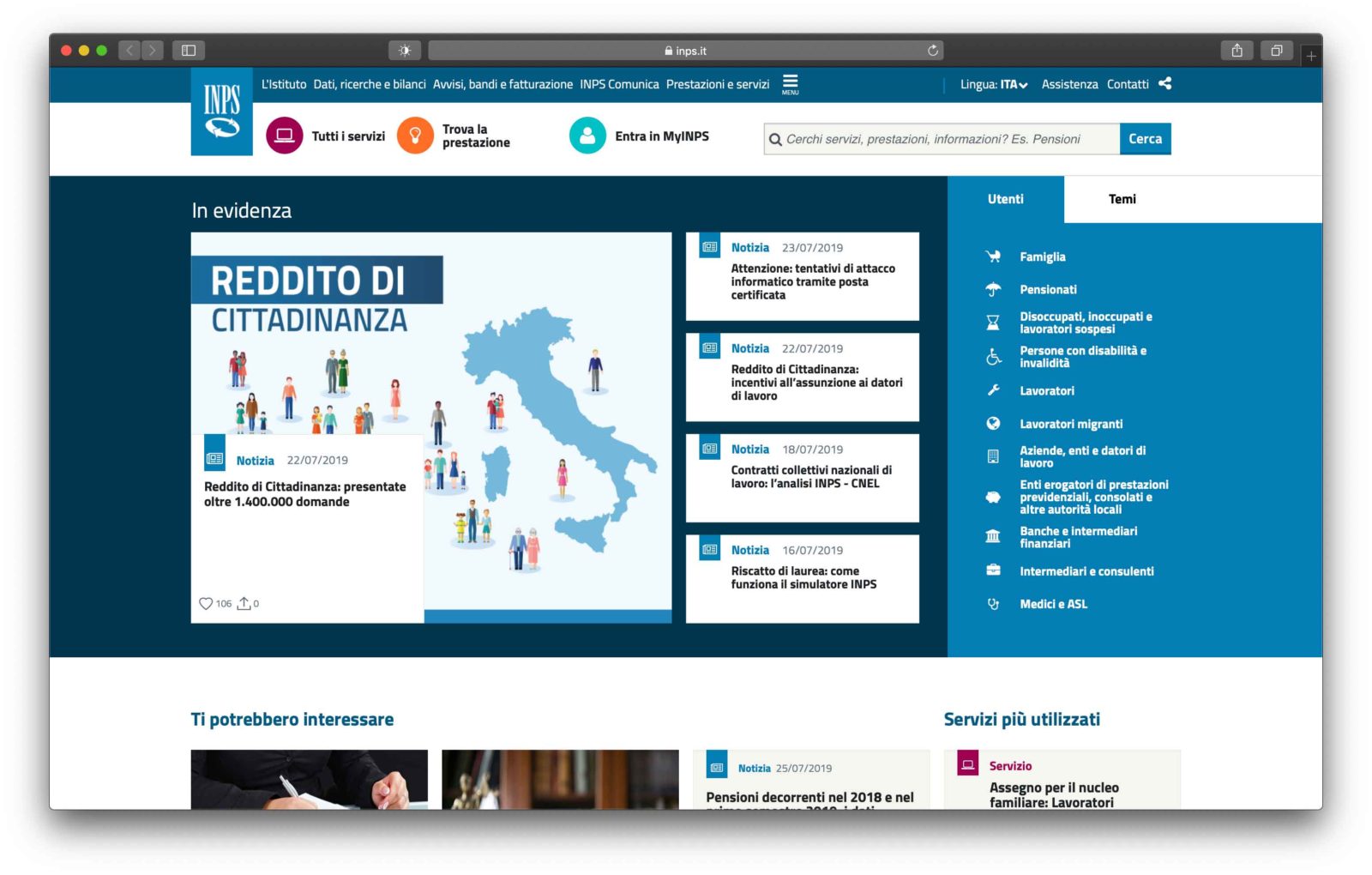Switch to the Utenti tab
The width and height of the screenshot is (1372, 875).
[1005, 199]
